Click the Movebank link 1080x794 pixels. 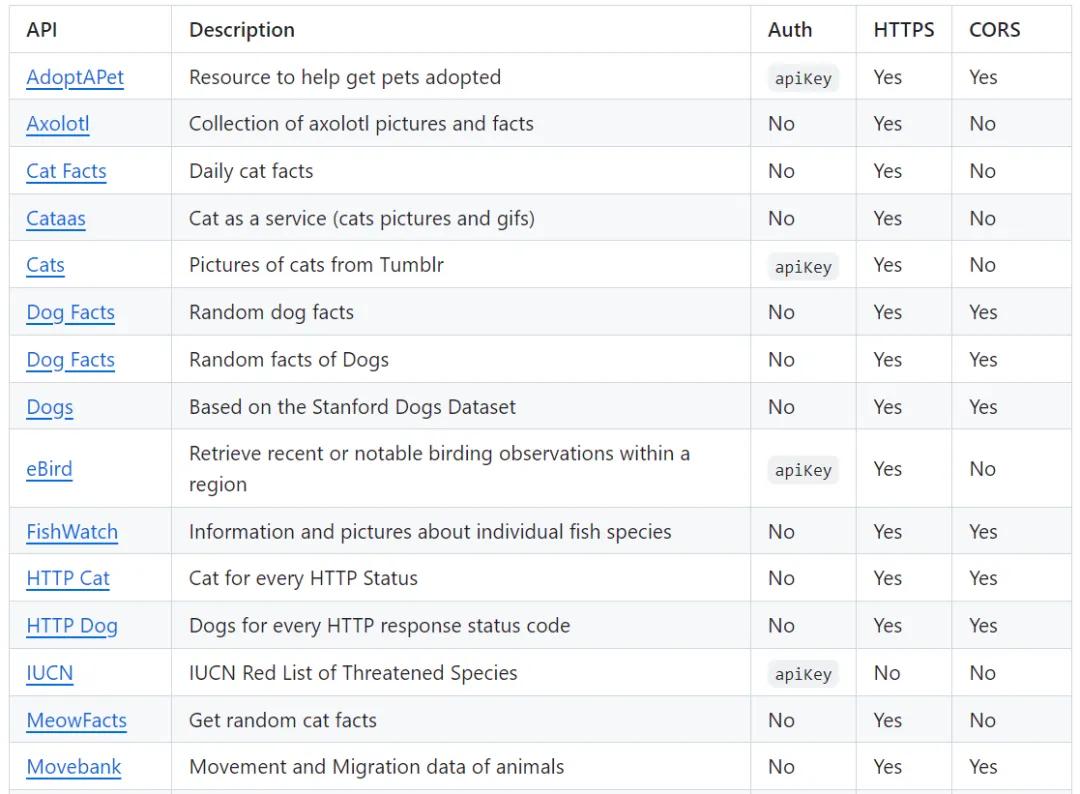[74, 767]
